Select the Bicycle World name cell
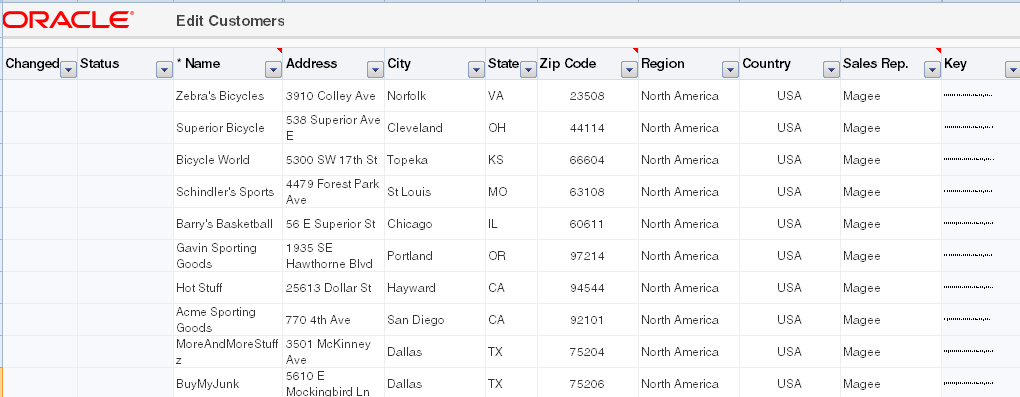The height and width of the screenshot is (397, 1020). pyautogui.click(x=228, y=159)
